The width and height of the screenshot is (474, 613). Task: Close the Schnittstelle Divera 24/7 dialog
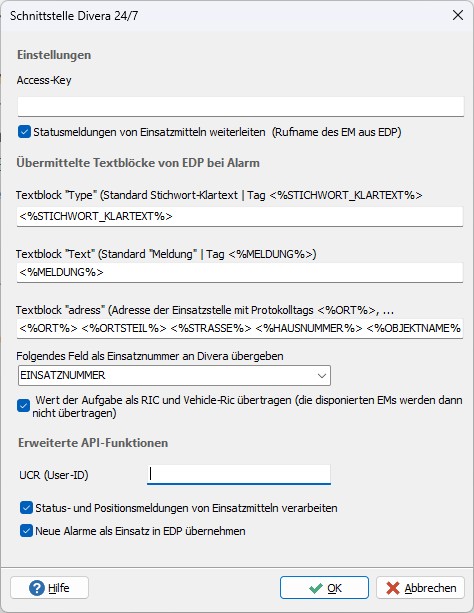(x=458, y=15)
